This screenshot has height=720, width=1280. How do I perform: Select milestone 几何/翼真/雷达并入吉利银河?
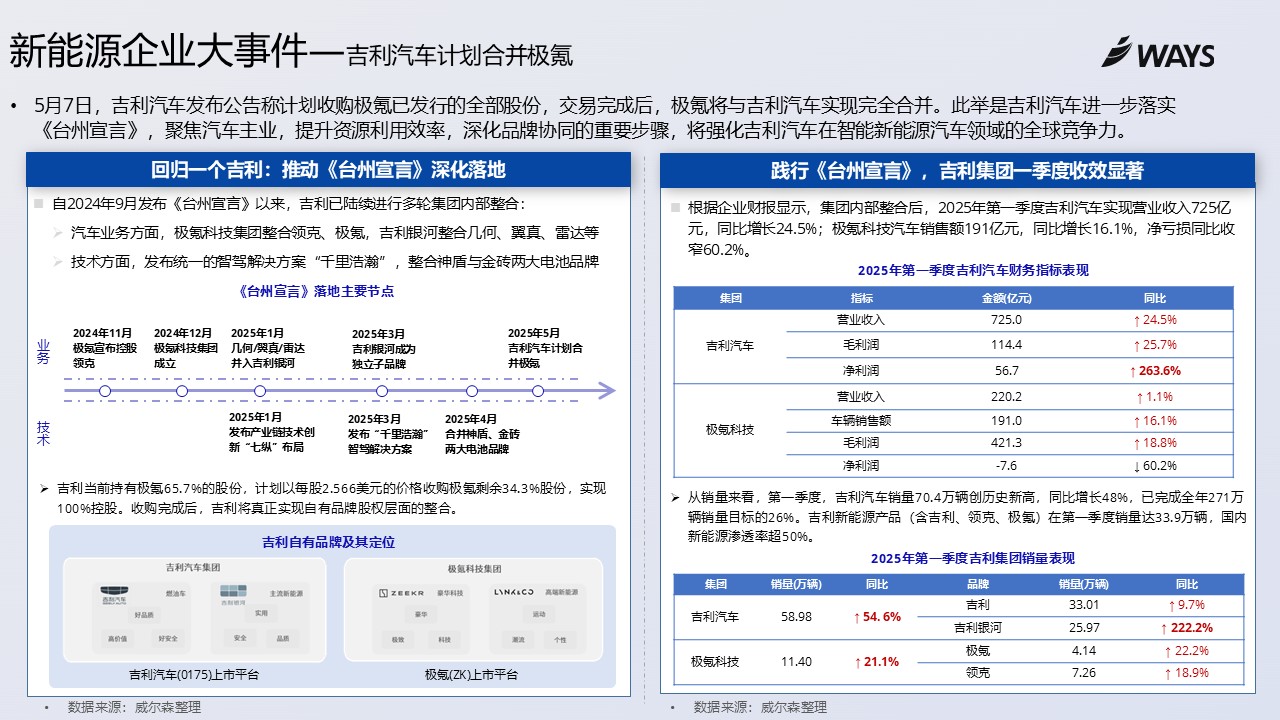click(x=268, y=356)
